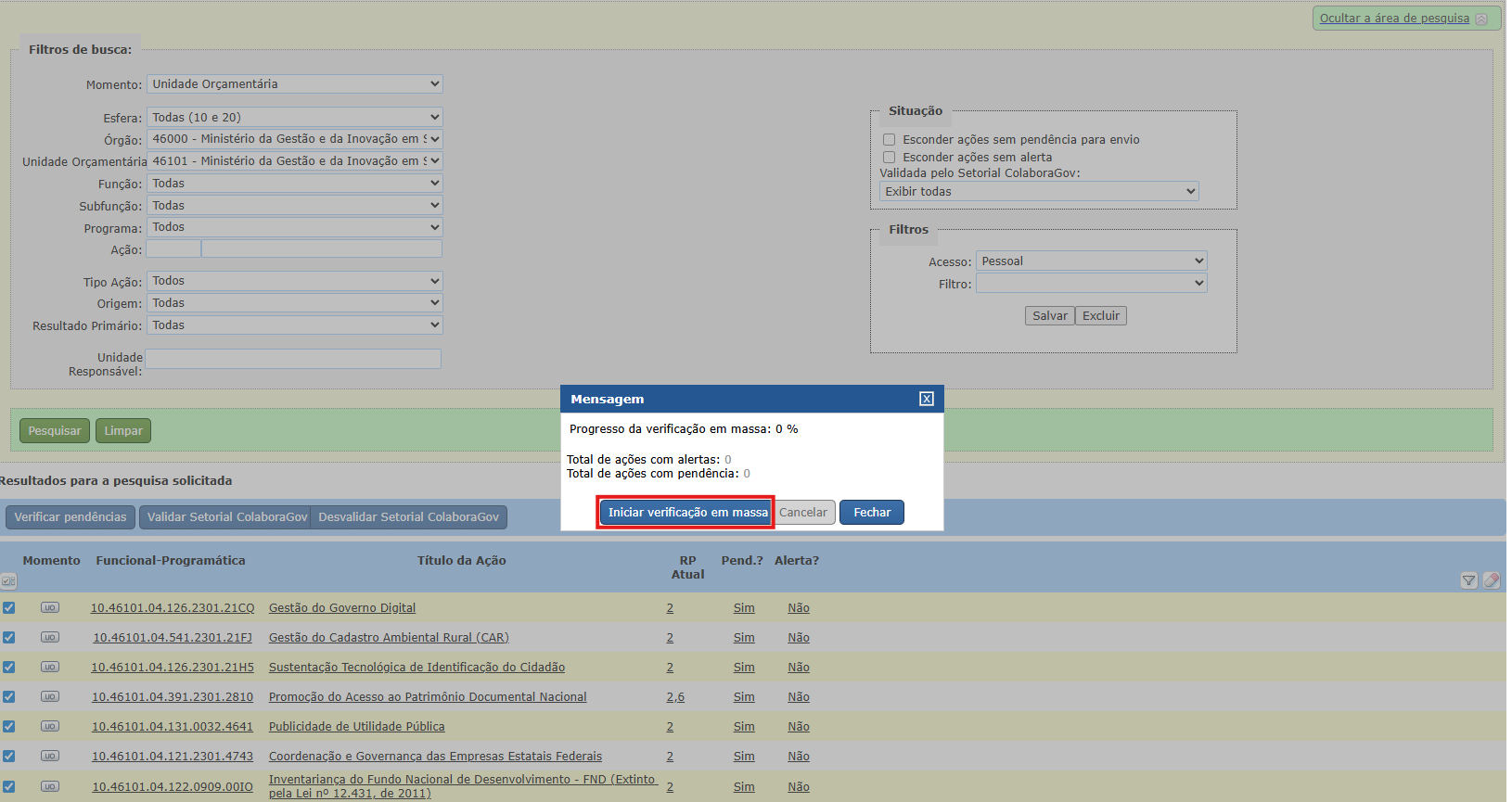This screenshot has height=802, width=1512.
Task: Click the select-all rows icon in header
Action: click(x=8, y=581)
